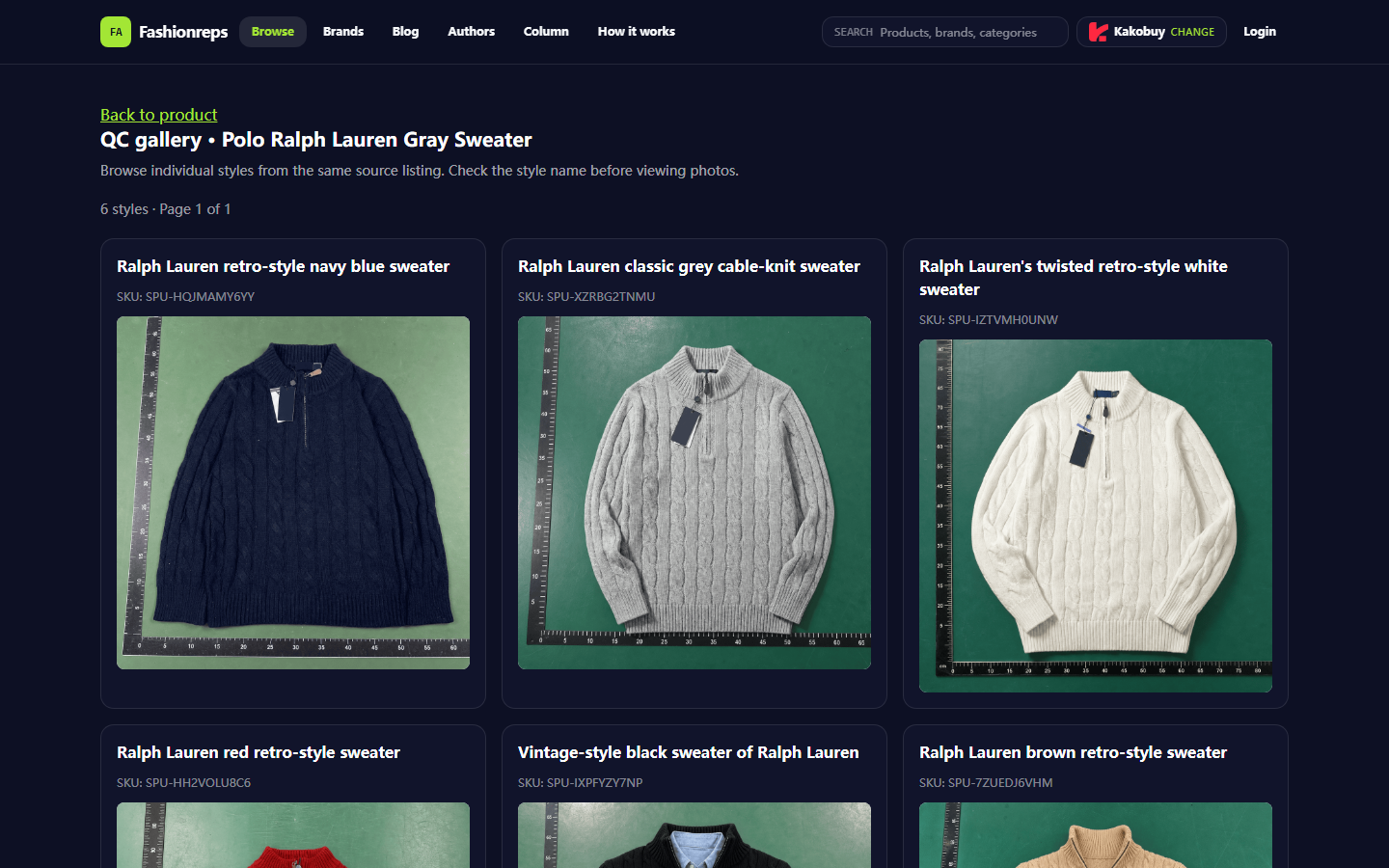Select How it works
This screenshot has width=1389, height=868.
click(637, 32)
